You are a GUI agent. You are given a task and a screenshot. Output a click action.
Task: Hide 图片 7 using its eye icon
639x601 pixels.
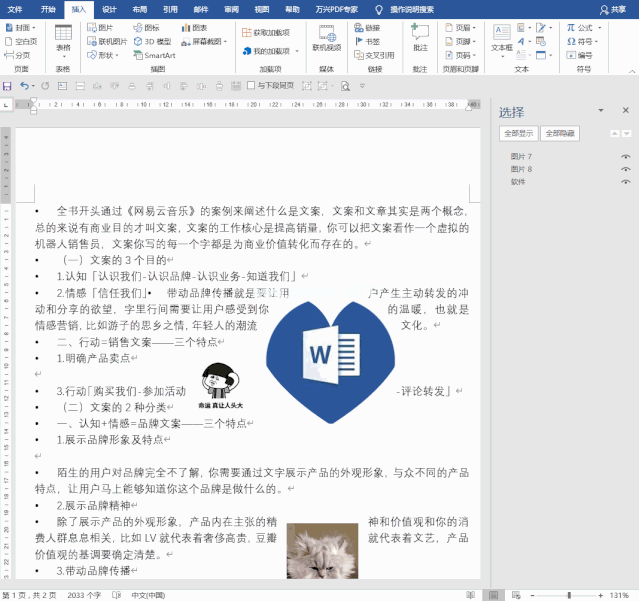tap(626, 157)
